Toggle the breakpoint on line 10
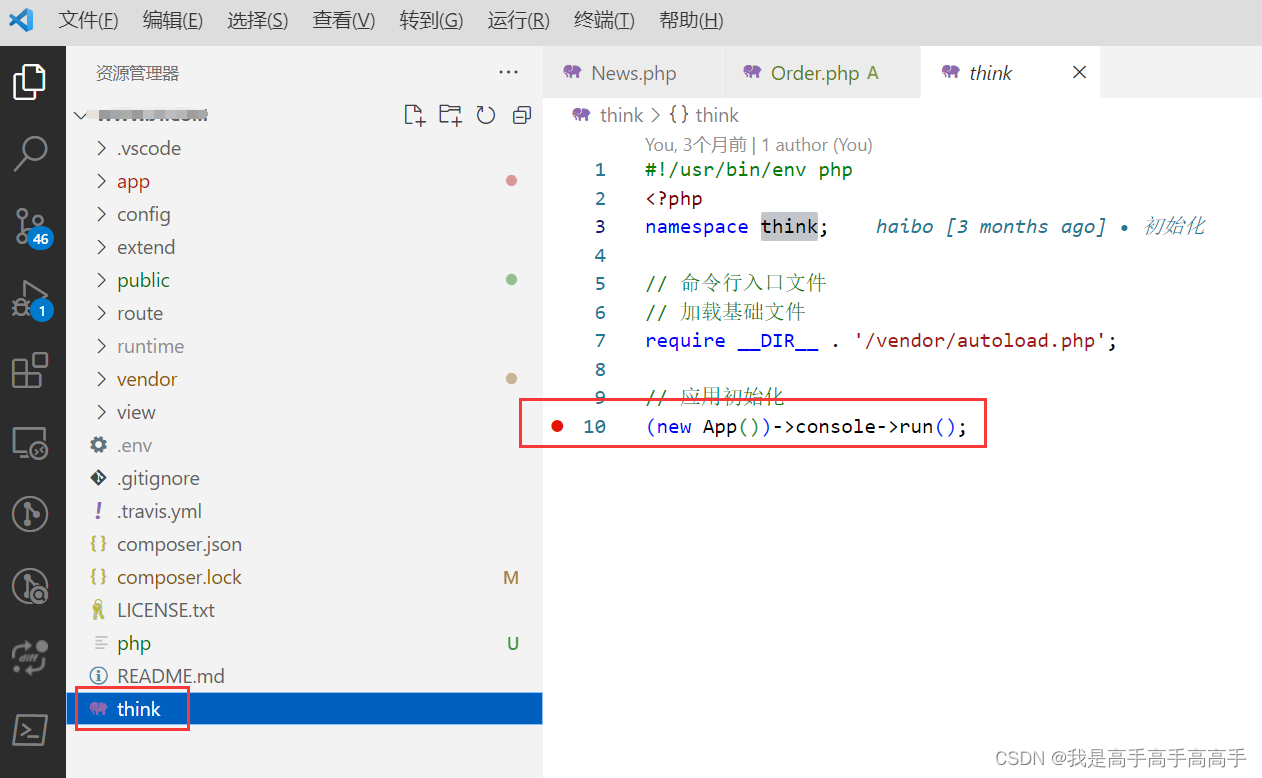The height and width of the screenshot is (778, 1262). pos(557,425)
